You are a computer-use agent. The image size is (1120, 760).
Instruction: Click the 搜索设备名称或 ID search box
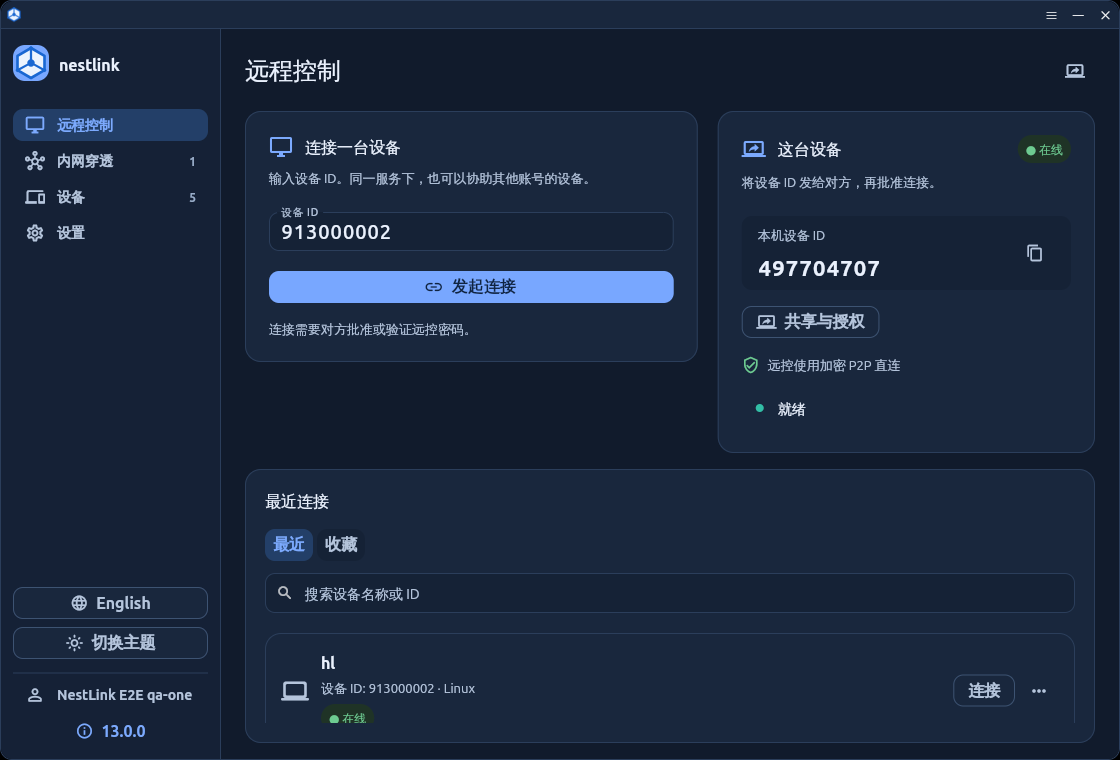[x=669, y=594]
